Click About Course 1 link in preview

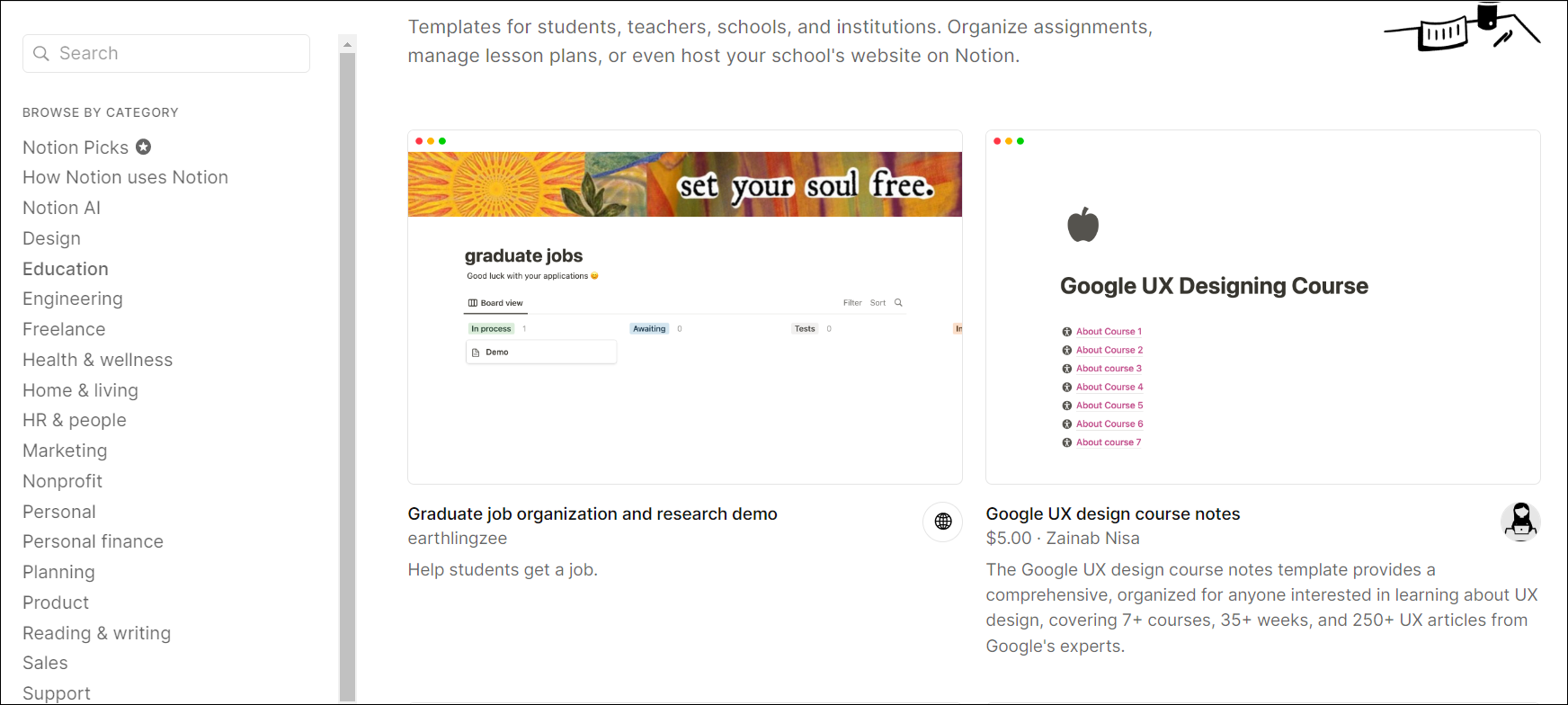coord(1109,332)
